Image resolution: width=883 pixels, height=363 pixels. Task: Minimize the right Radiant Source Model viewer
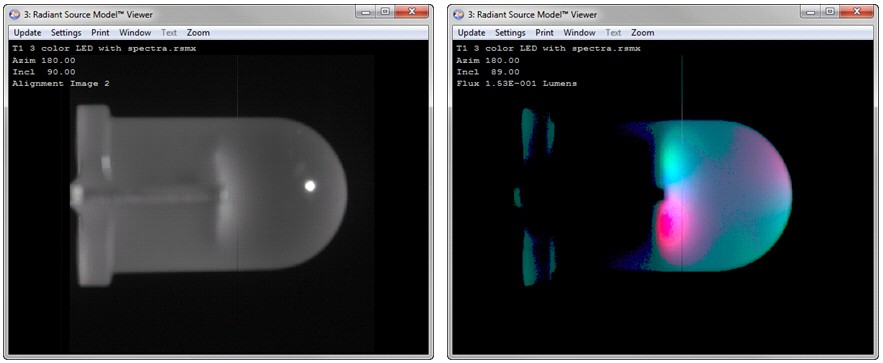[810, 11]
